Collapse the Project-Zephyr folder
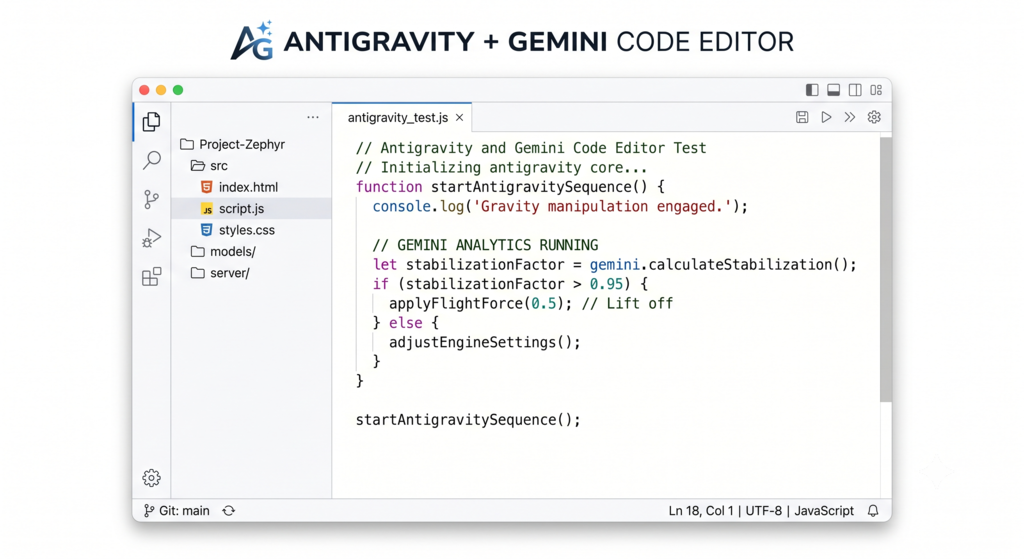Viewport: 1024px width, 559px height. coord(232,144)
